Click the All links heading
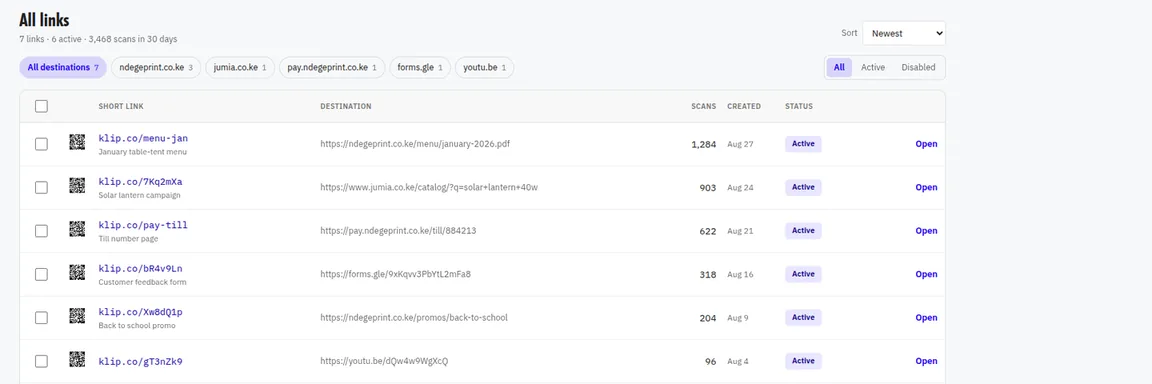Screen dimensions: 1152x384 point(44,21)
